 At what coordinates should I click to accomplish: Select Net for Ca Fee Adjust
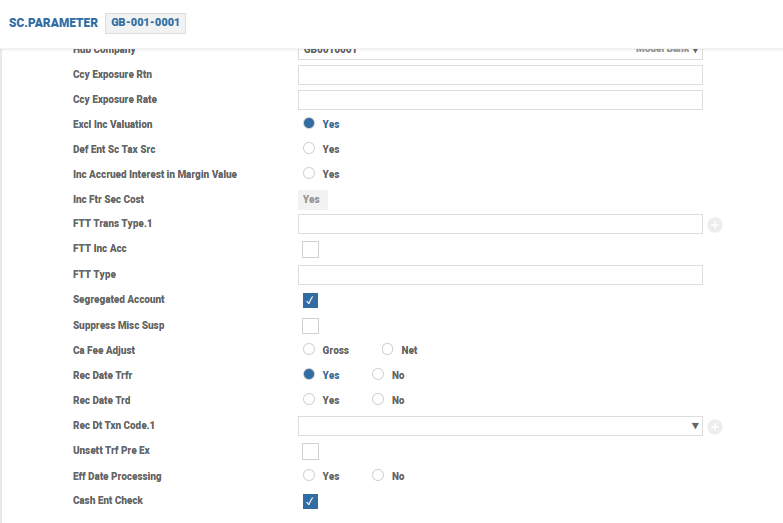(387, 350)
